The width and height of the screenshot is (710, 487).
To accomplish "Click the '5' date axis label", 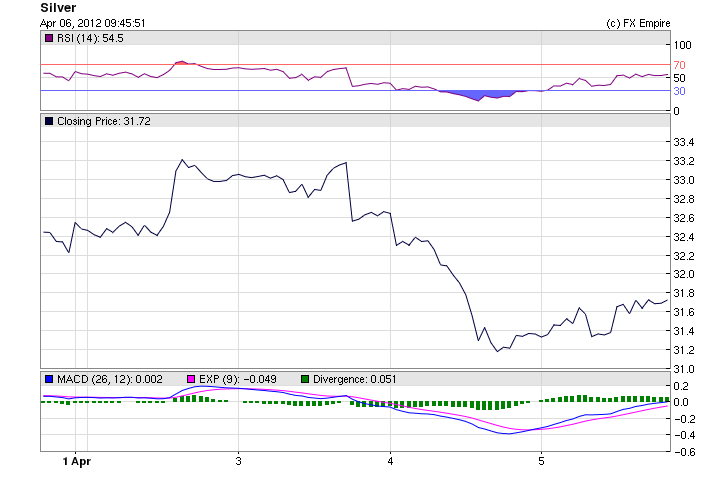I will coord(541,462).
